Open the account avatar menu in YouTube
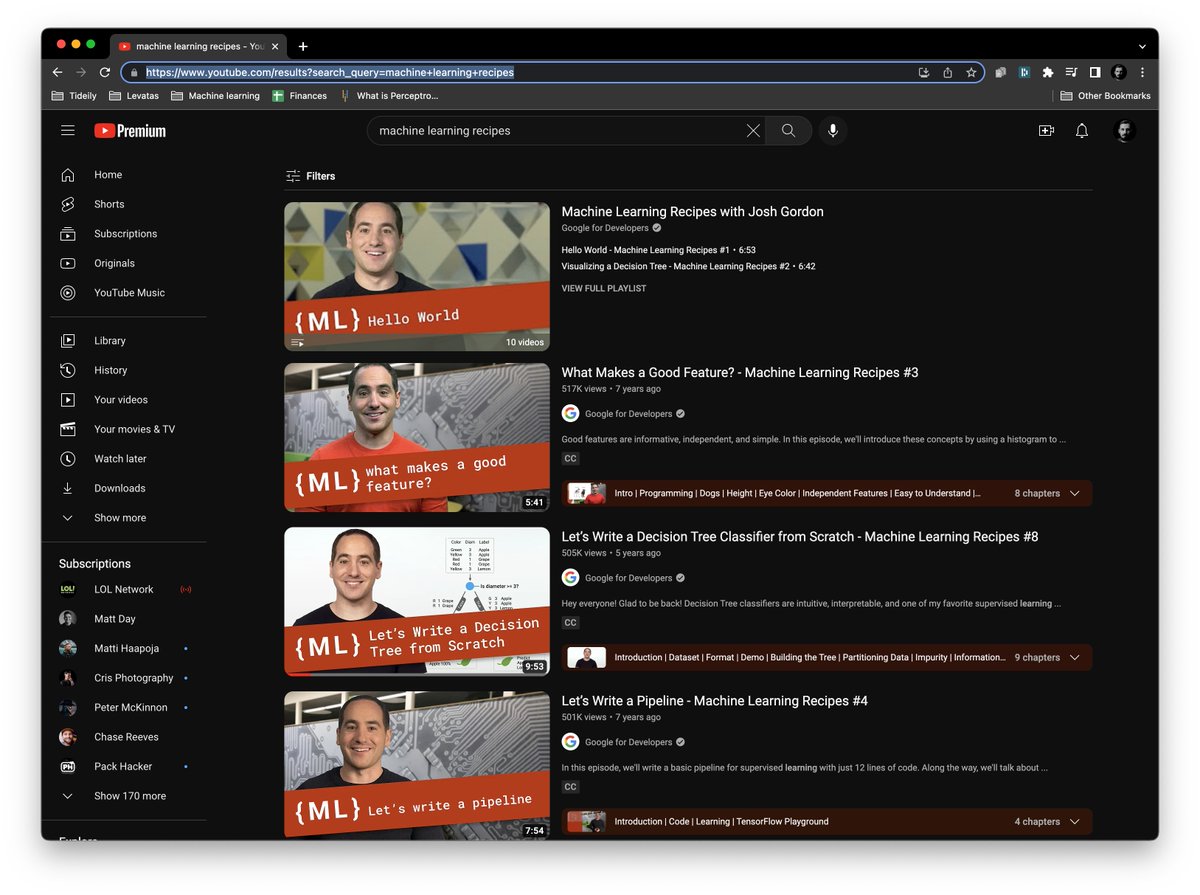1200x895 pixels. [x=1124, y=131]
